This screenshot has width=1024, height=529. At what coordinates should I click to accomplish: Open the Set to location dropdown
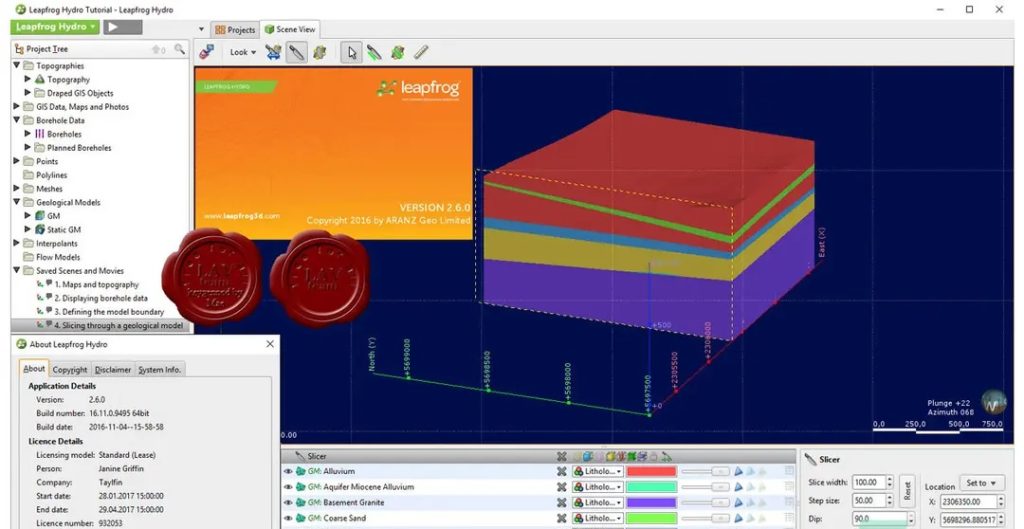[x=982, y=483]
